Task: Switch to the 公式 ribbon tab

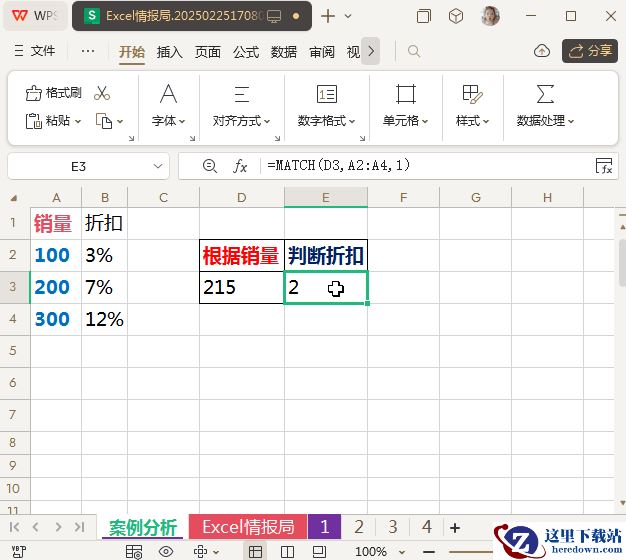Action: click(246, 52)
